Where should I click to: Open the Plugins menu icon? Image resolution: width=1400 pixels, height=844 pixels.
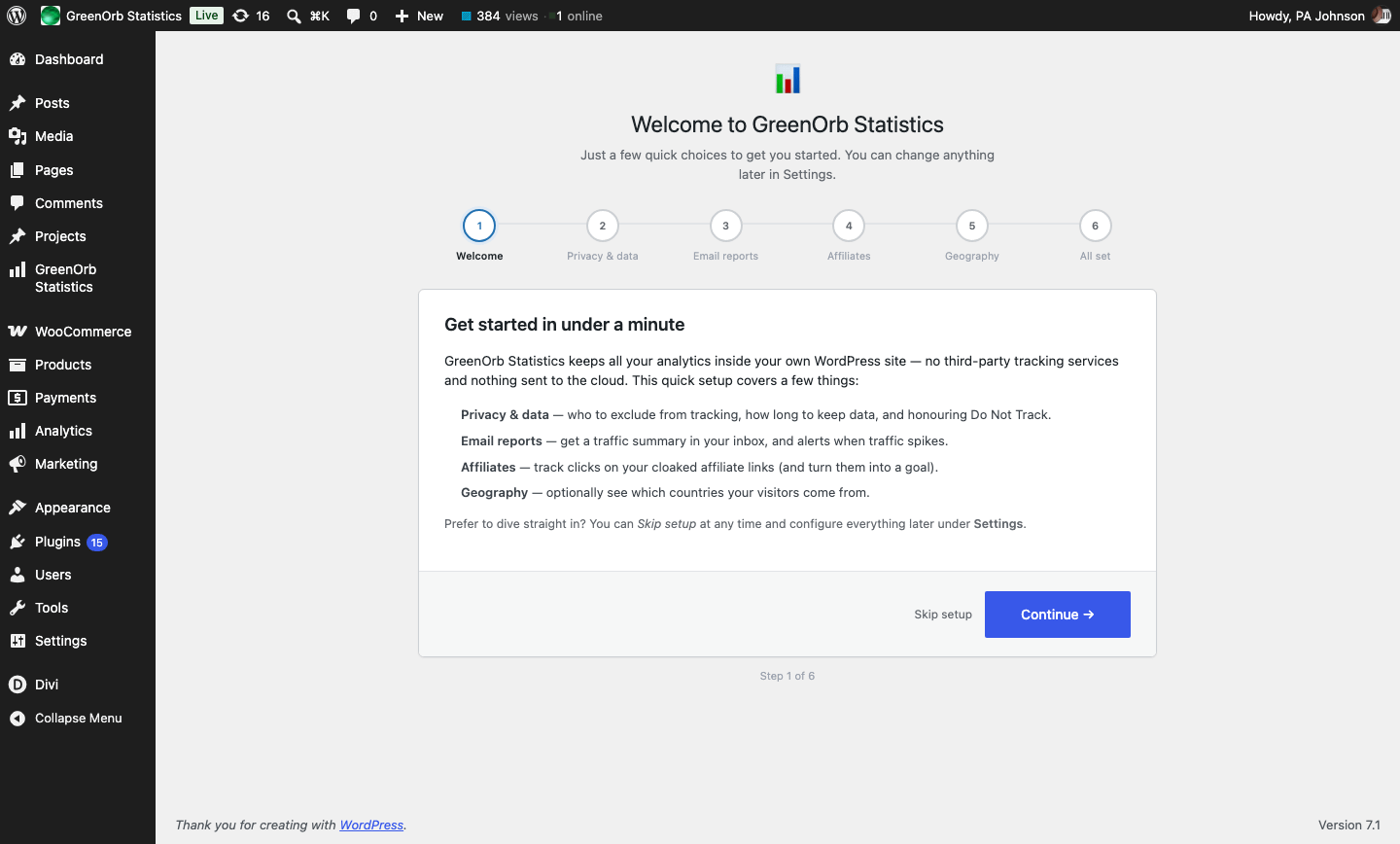tap(17, 542)
